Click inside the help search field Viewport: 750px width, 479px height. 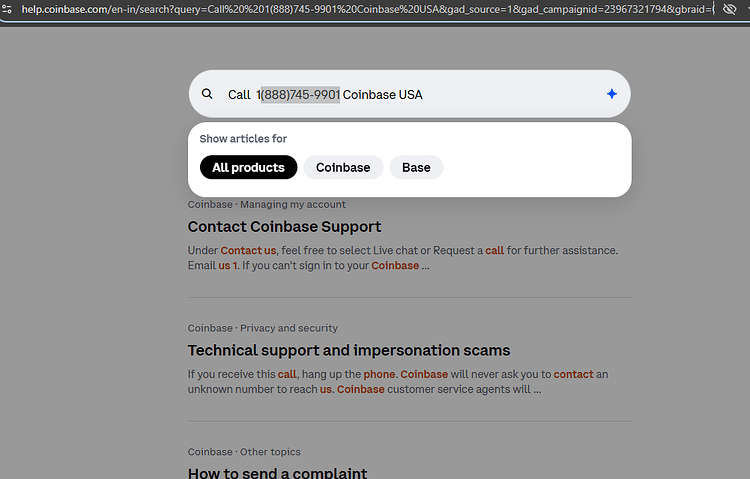click(x=409, y=94)
